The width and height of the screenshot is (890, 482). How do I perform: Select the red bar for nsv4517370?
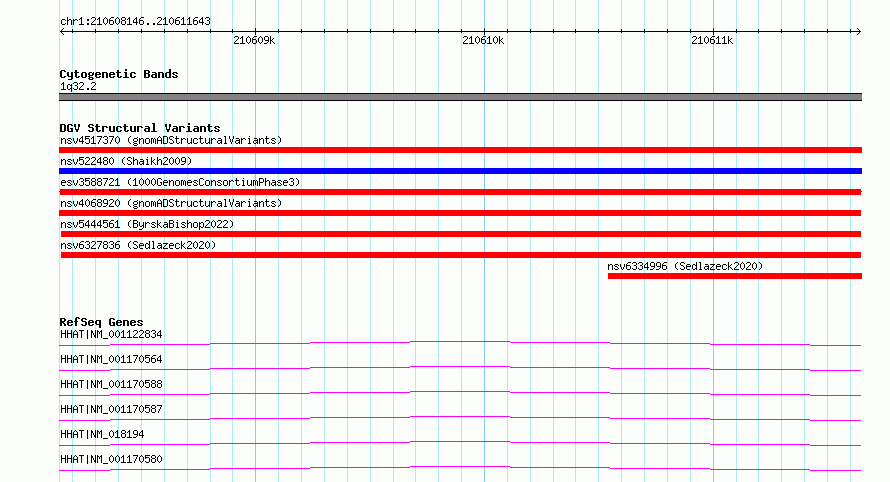(x=460, y=150)
